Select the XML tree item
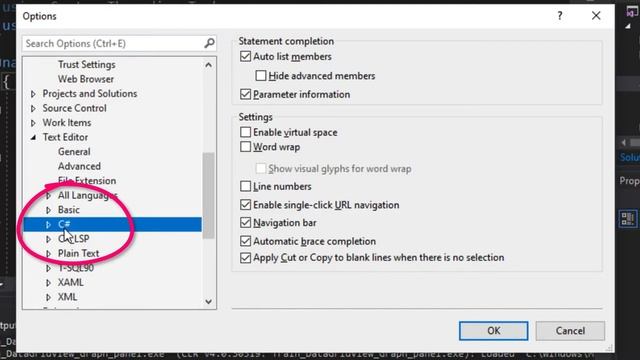The height and width of the screenshot is (360, 640). (67, 297)
